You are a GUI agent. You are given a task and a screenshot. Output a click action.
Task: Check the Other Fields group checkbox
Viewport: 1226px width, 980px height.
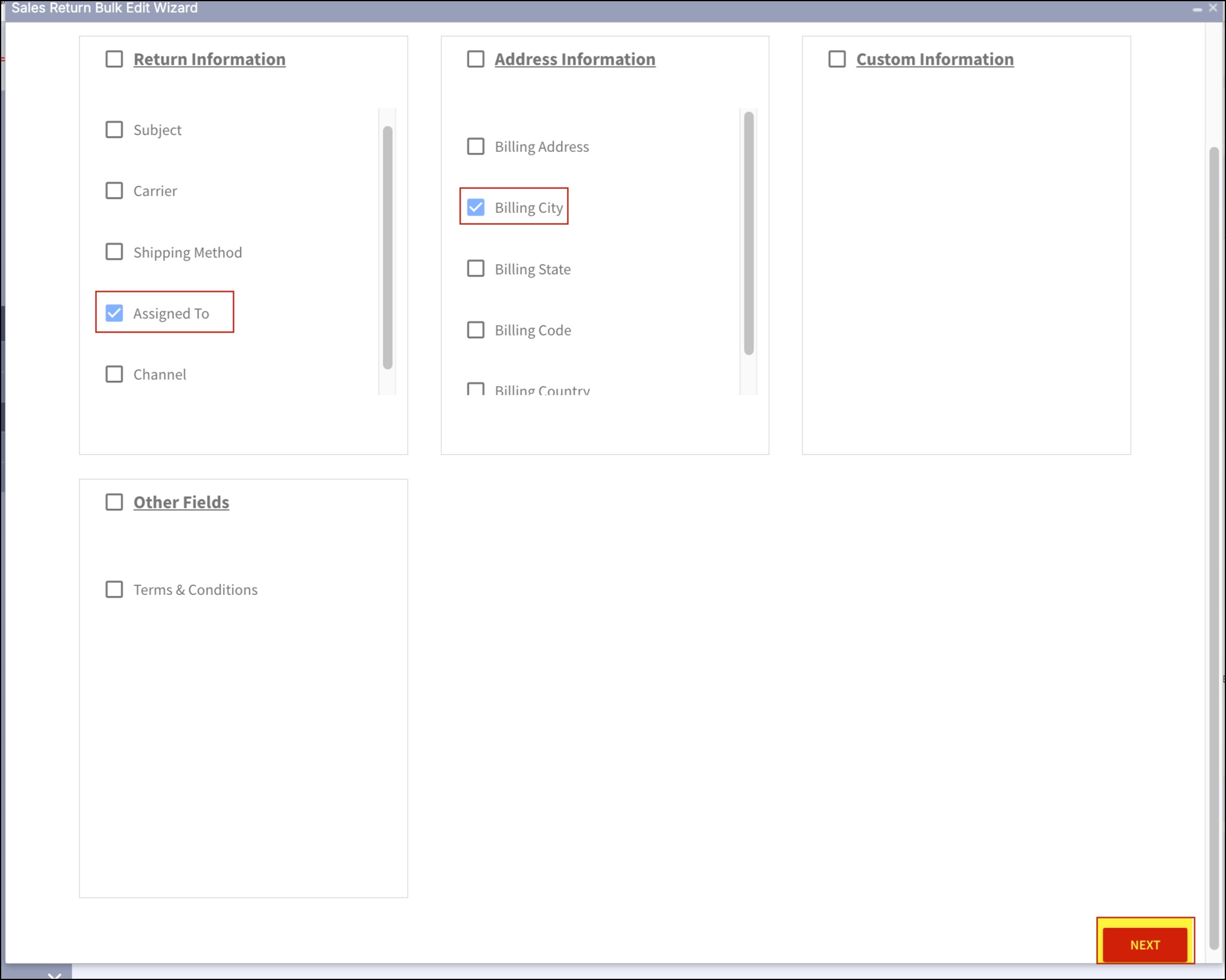click(x=114, y=502)
